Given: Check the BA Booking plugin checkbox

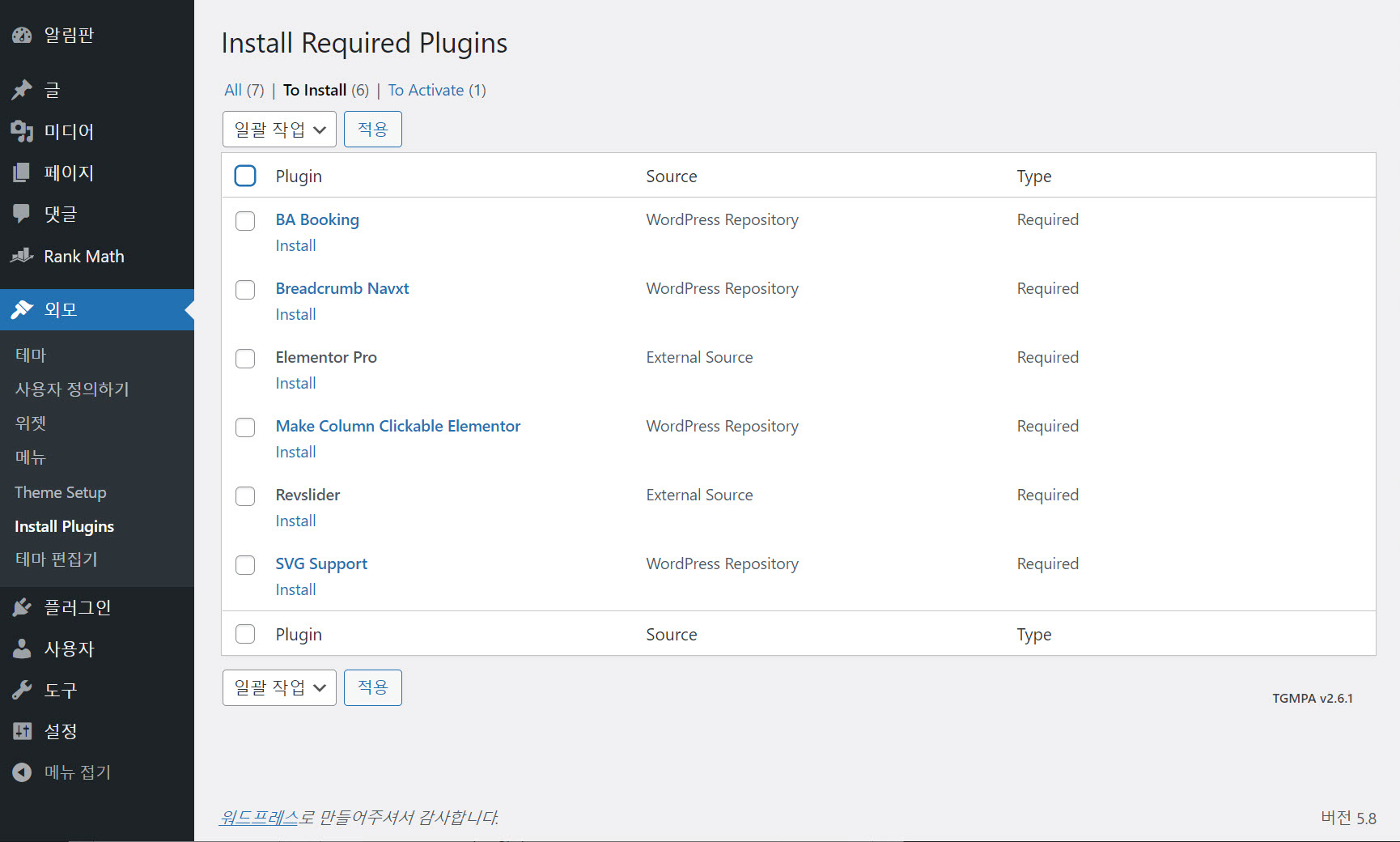Looking at the screenshot, I should click(245, 221).
